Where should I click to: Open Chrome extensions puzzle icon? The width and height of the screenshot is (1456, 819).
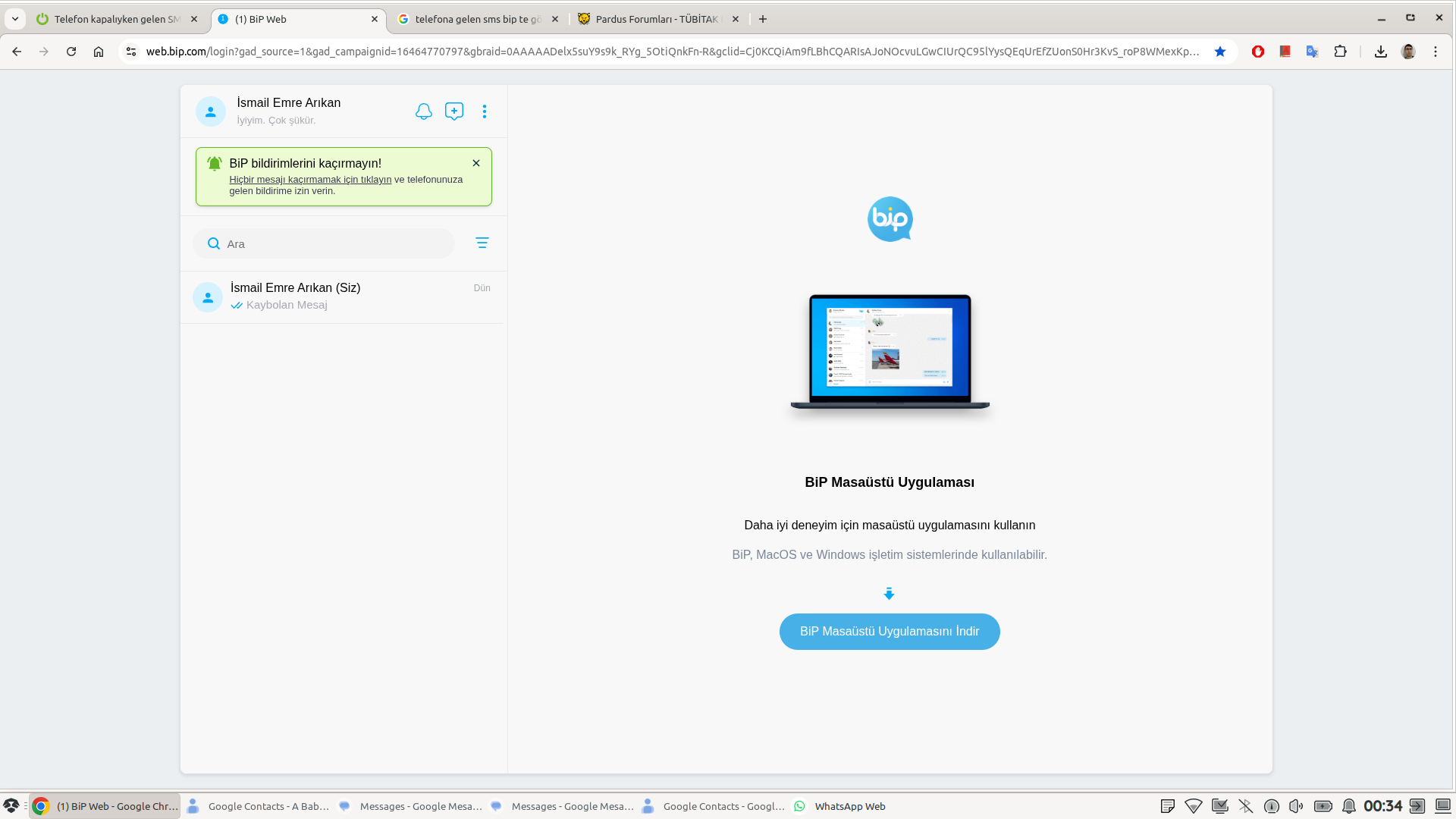click(1341, 52)
